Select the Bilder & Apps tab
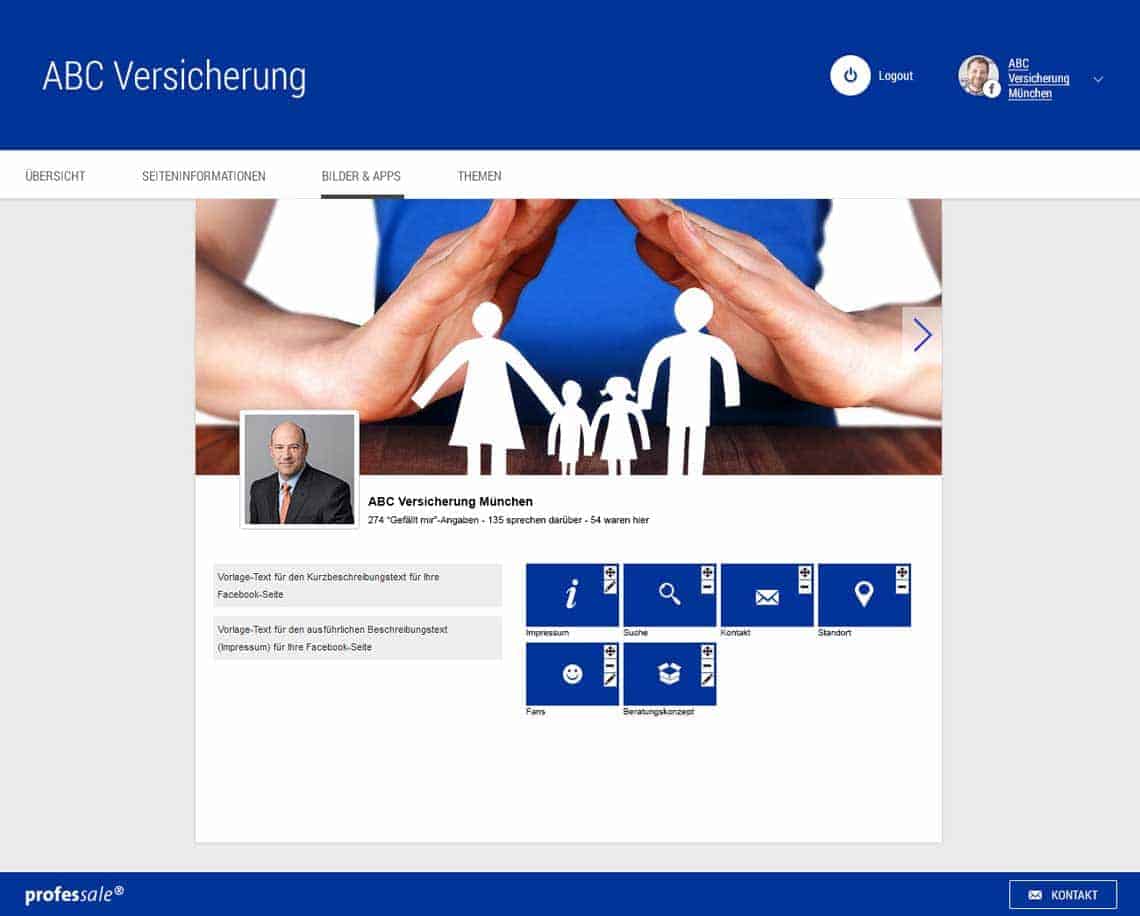This screenshot has width=1140, height=916. tap(361, 176)
